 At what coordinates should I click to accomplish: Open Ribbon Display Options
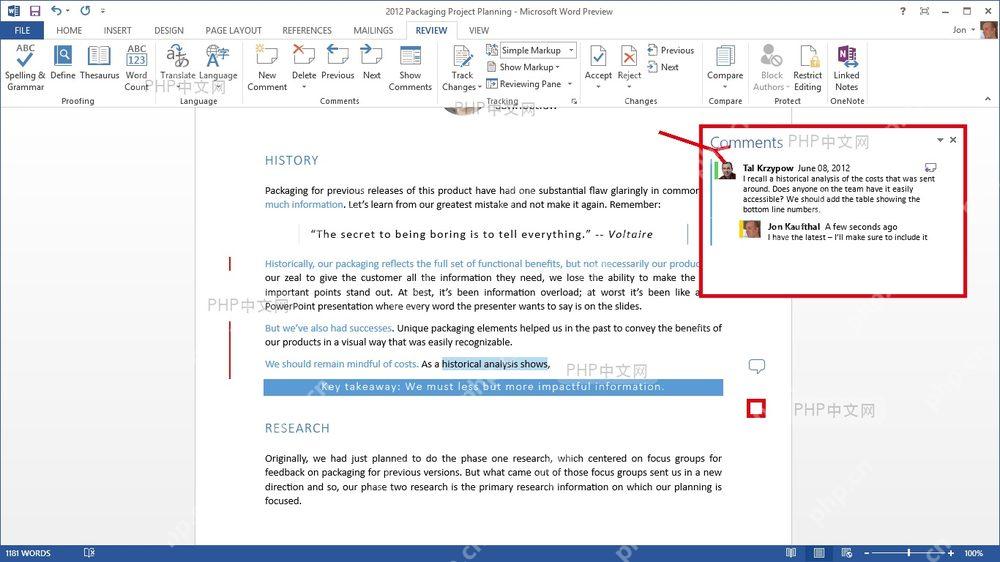pyautogui.click(x=924, y=11)
